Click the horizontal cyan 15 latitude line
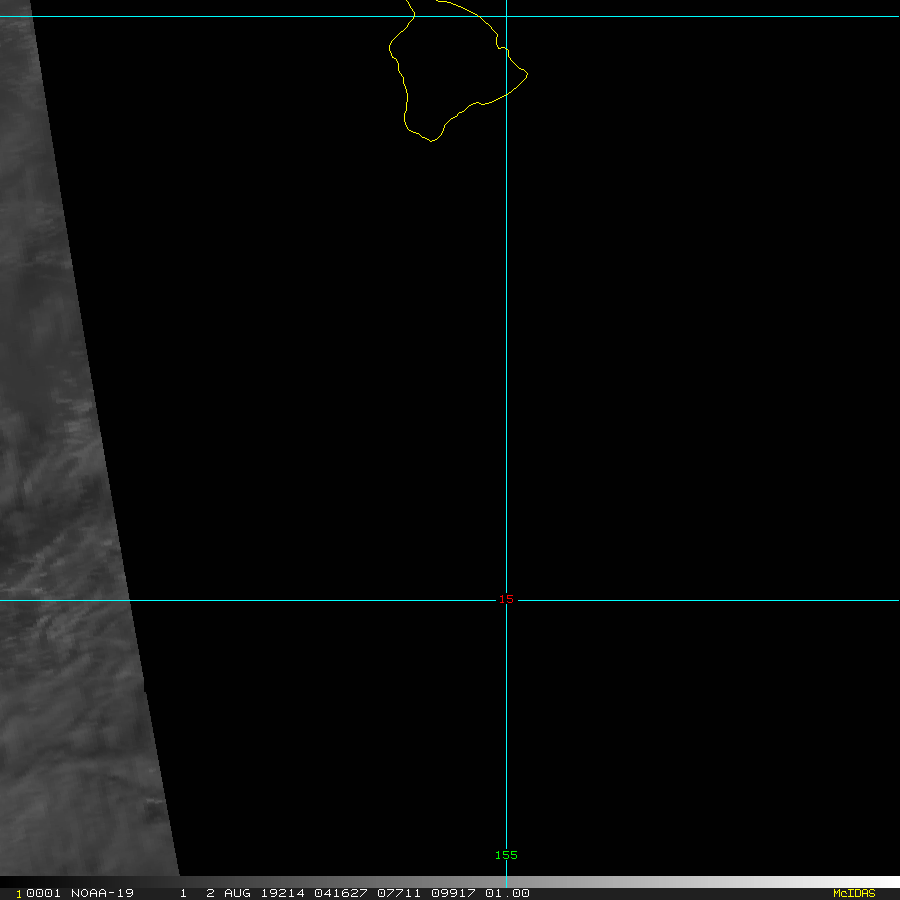Screen dimensions: 900x900 [x=300, y=601]
